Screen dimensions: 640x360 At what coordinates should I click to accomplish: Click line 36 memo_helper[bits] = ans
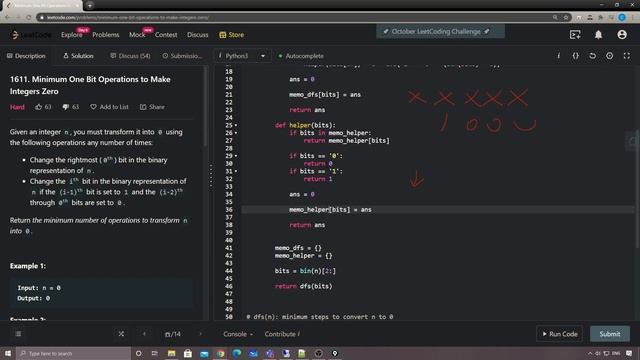click(x=330, y=210)
